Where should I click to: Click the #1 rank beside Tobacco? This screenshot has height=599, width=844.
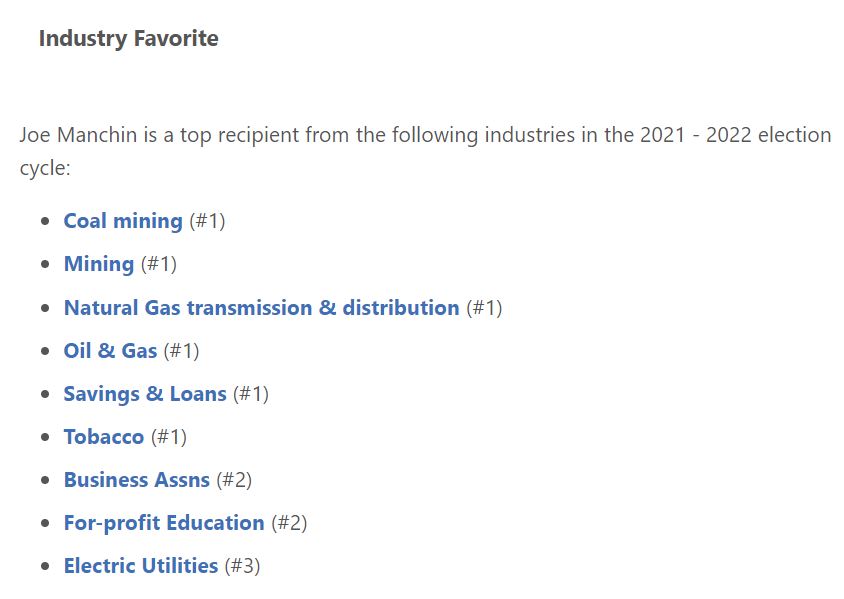(x=169, y=437)
